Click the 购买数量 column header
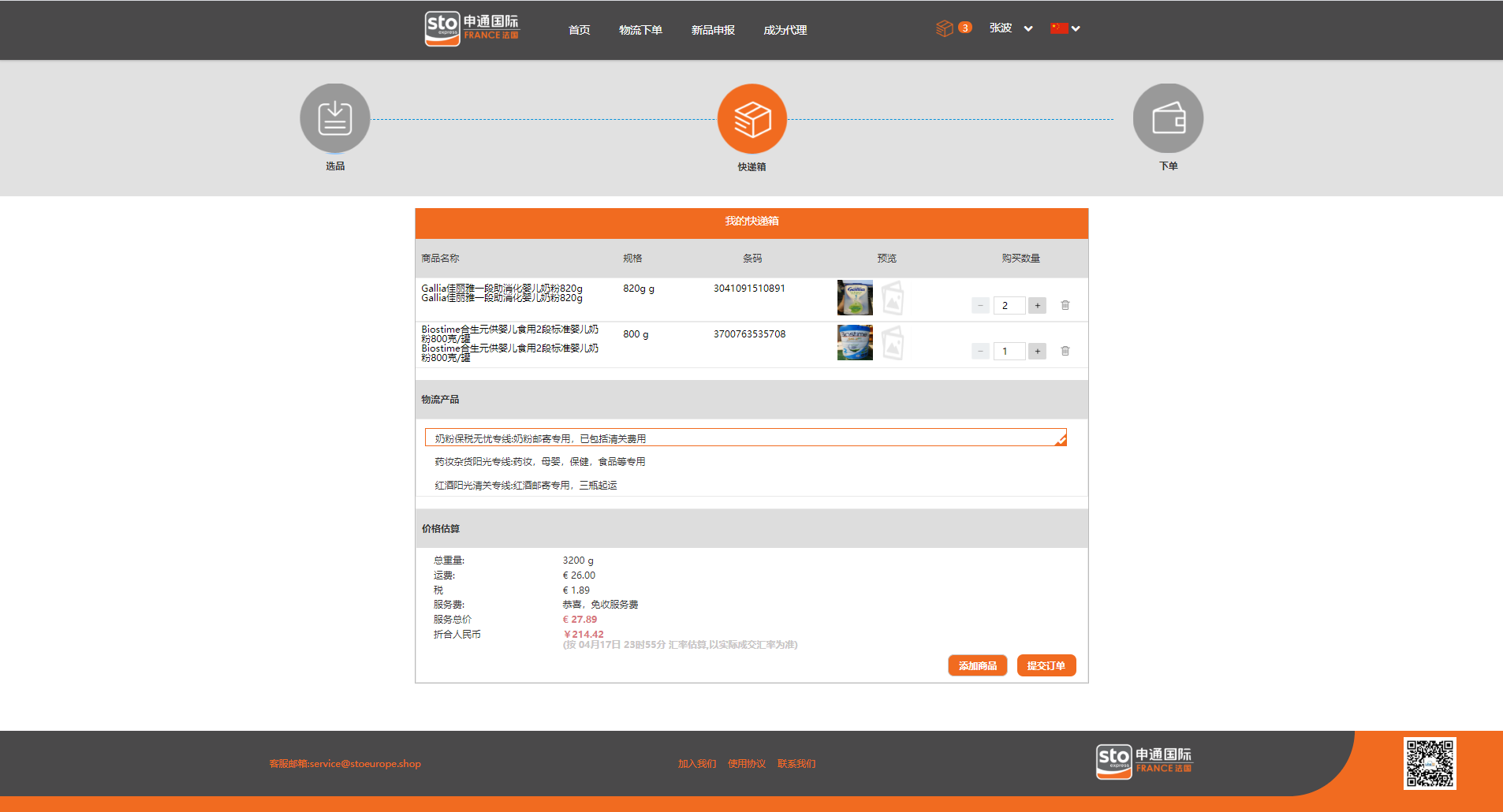 (x=1021, y=259)
